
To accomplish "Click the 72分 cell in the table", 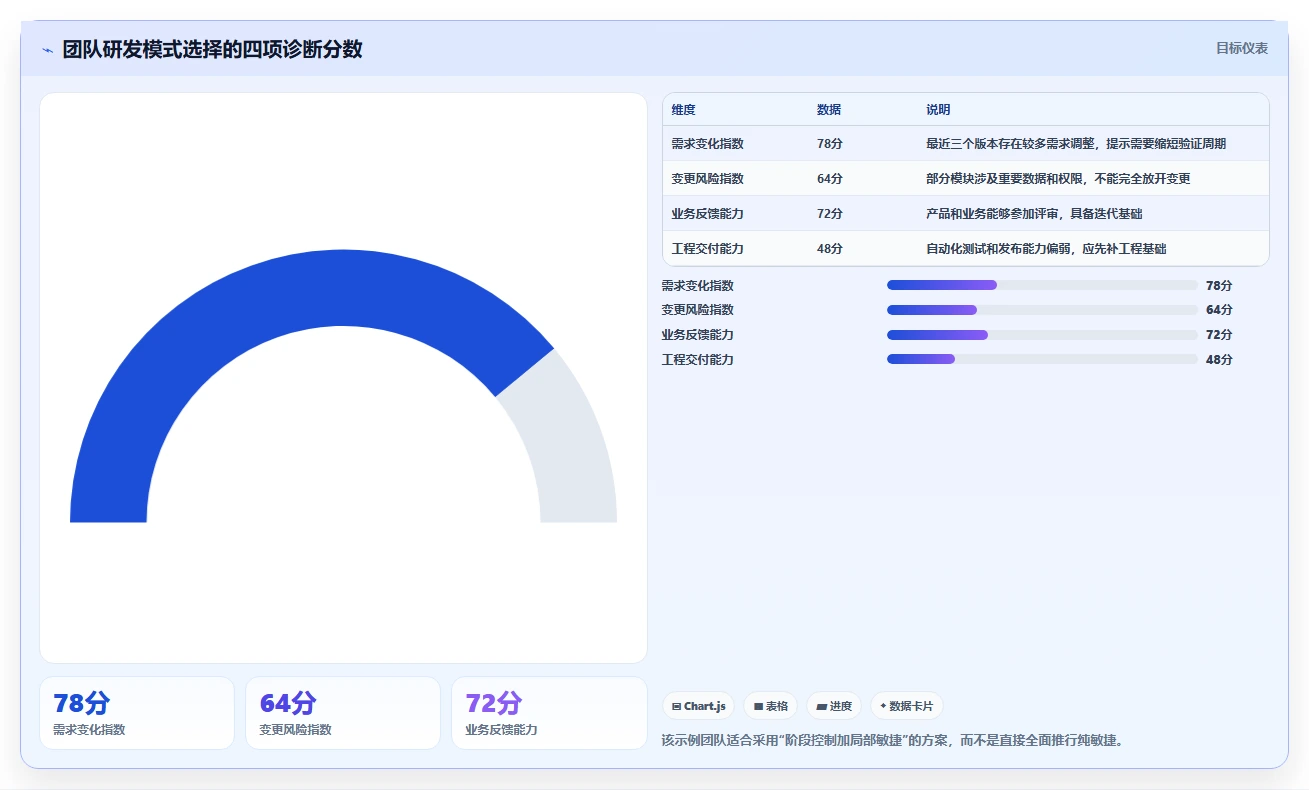I will (830, 214).
